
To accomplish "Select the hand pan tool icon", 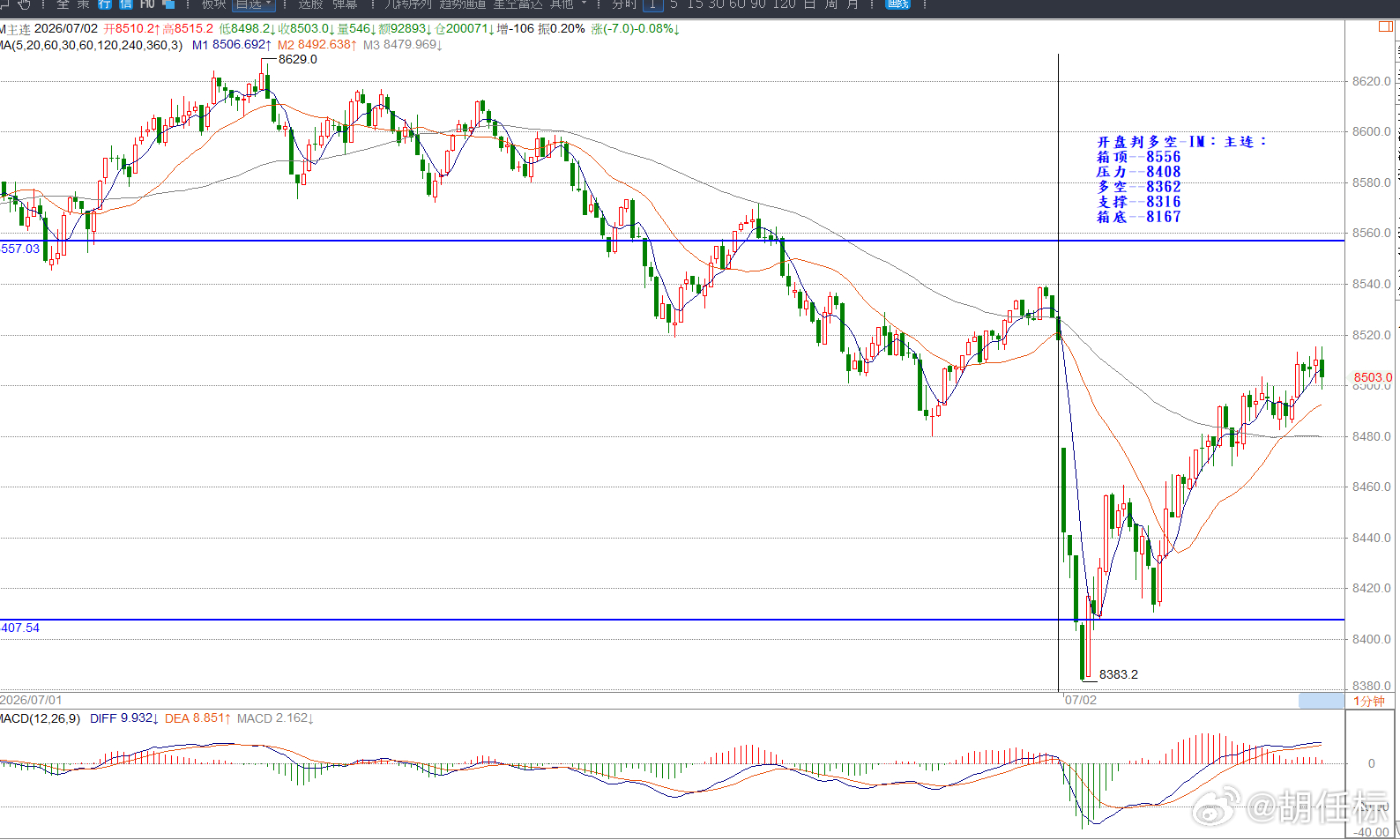I will (24, 4).
